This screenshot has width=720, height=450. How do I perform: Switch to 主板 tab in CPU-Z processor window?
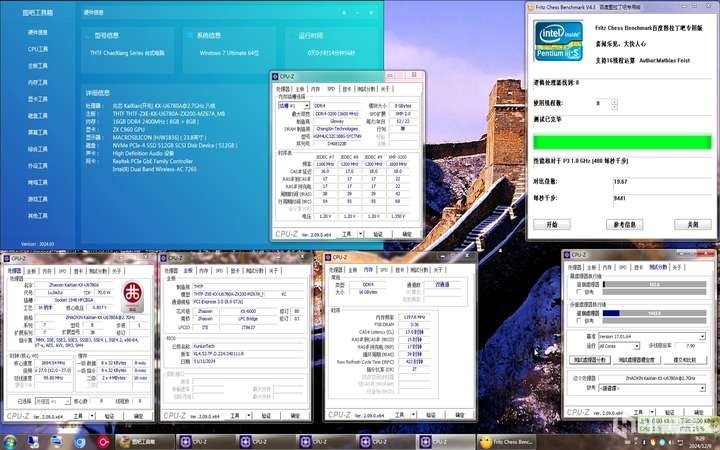(x=31, y=271)
